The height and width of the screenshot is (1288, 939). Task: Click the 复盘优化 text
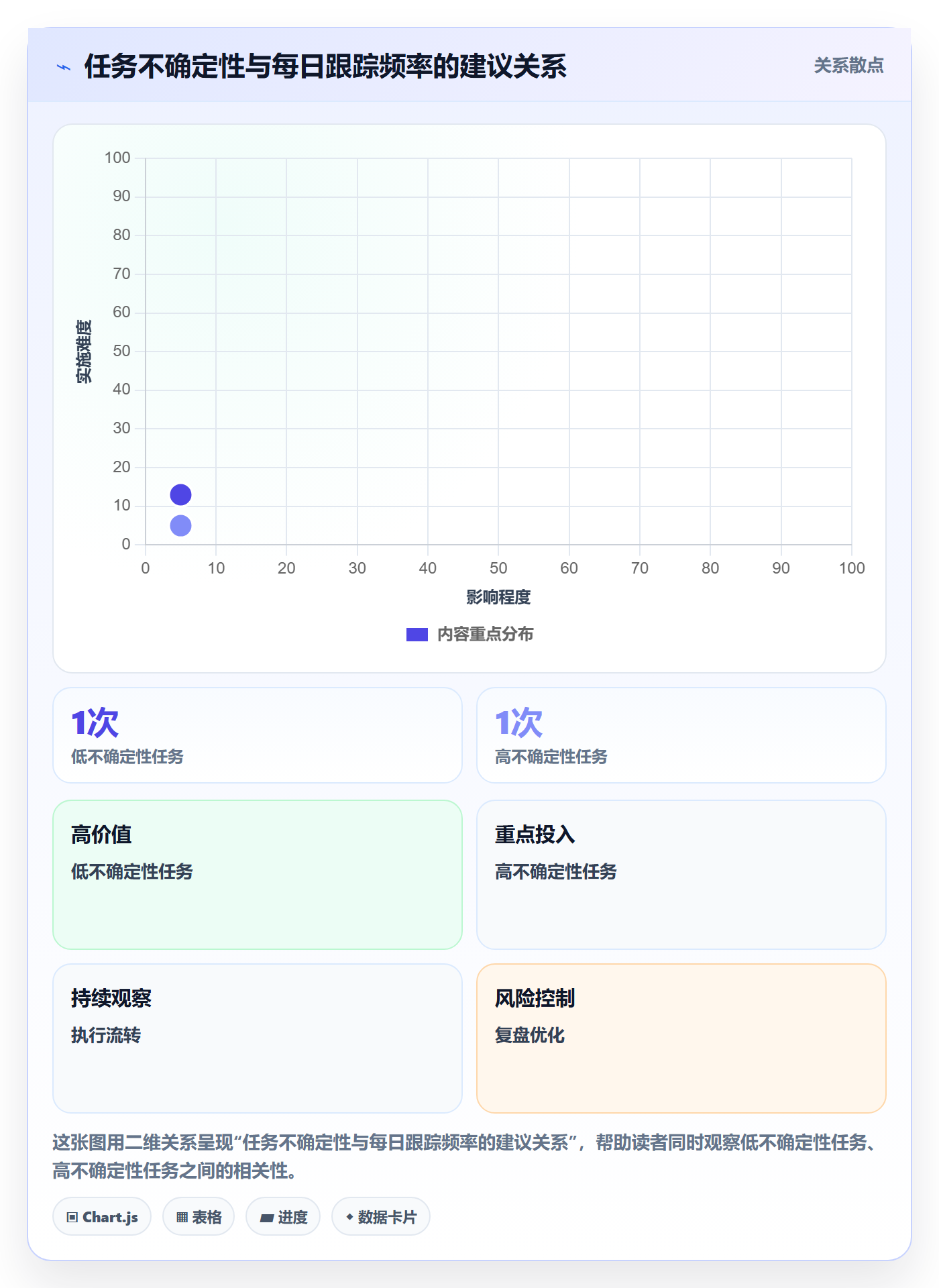point(530,1035)
